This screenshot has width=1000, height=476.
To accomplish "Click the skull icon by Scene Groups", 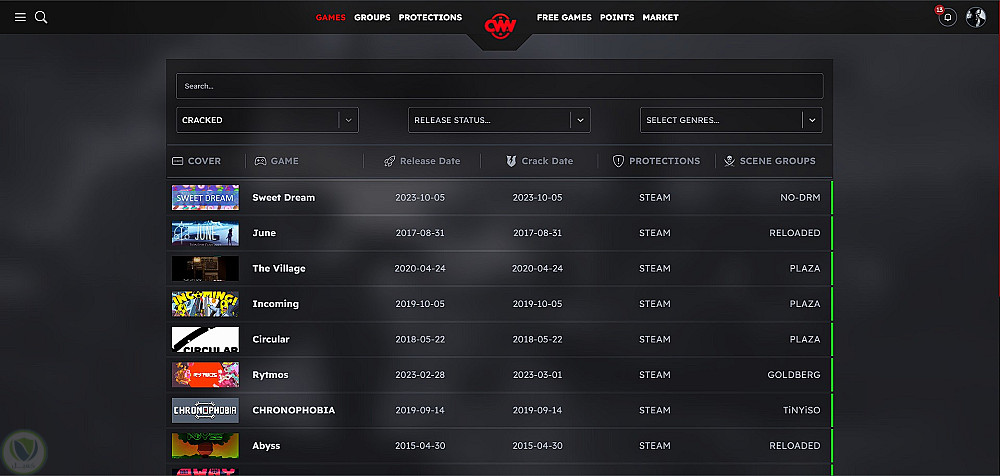I will coord(730,161).
